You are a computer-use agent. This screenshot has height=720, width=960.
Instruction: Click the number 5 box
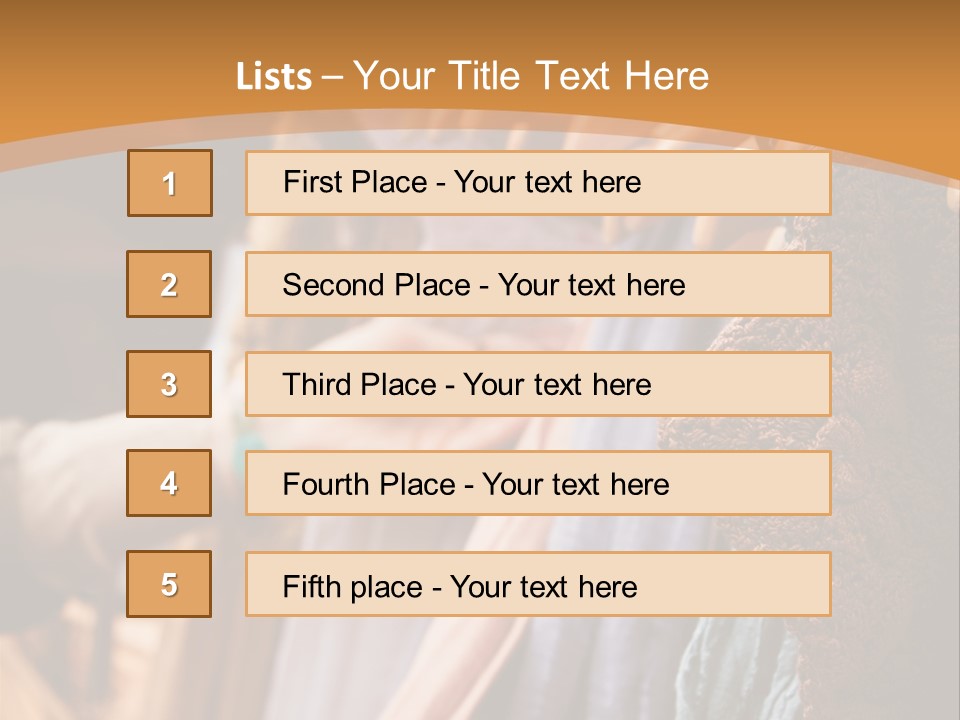click(169, 584)
